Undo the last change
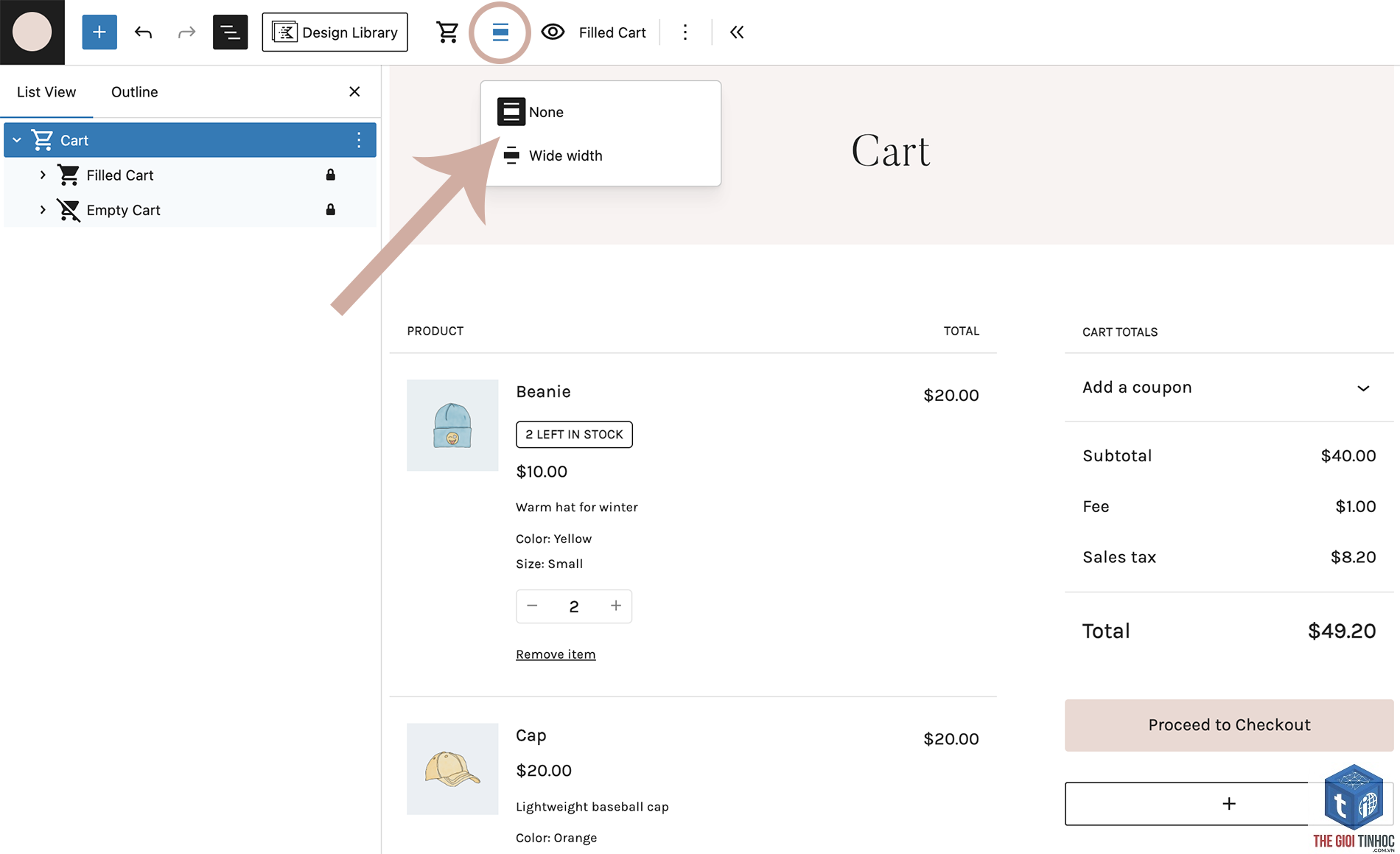 coord(143,32)
